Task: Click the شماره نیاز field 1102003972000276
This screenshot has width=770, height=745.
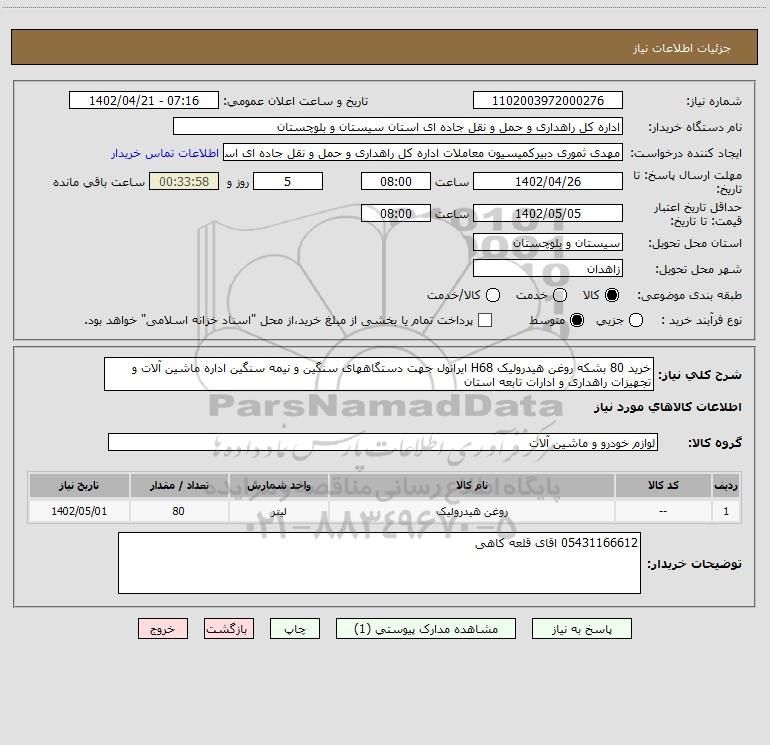Action: pos(548,100)
